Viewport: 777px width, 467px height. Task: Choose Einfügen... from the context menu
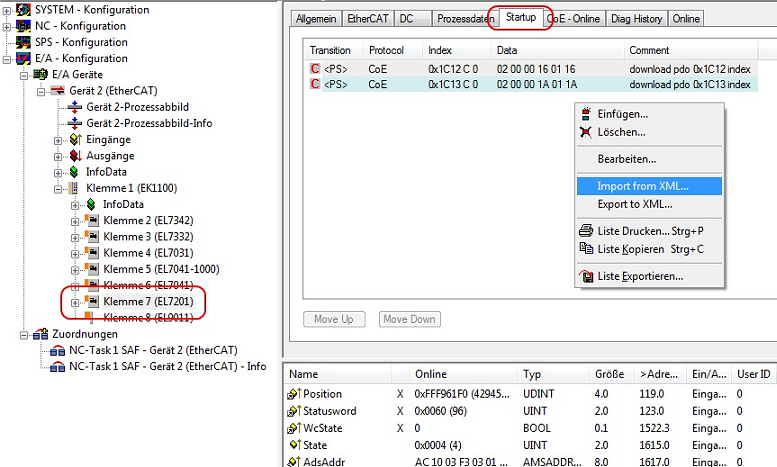(649, 115)
